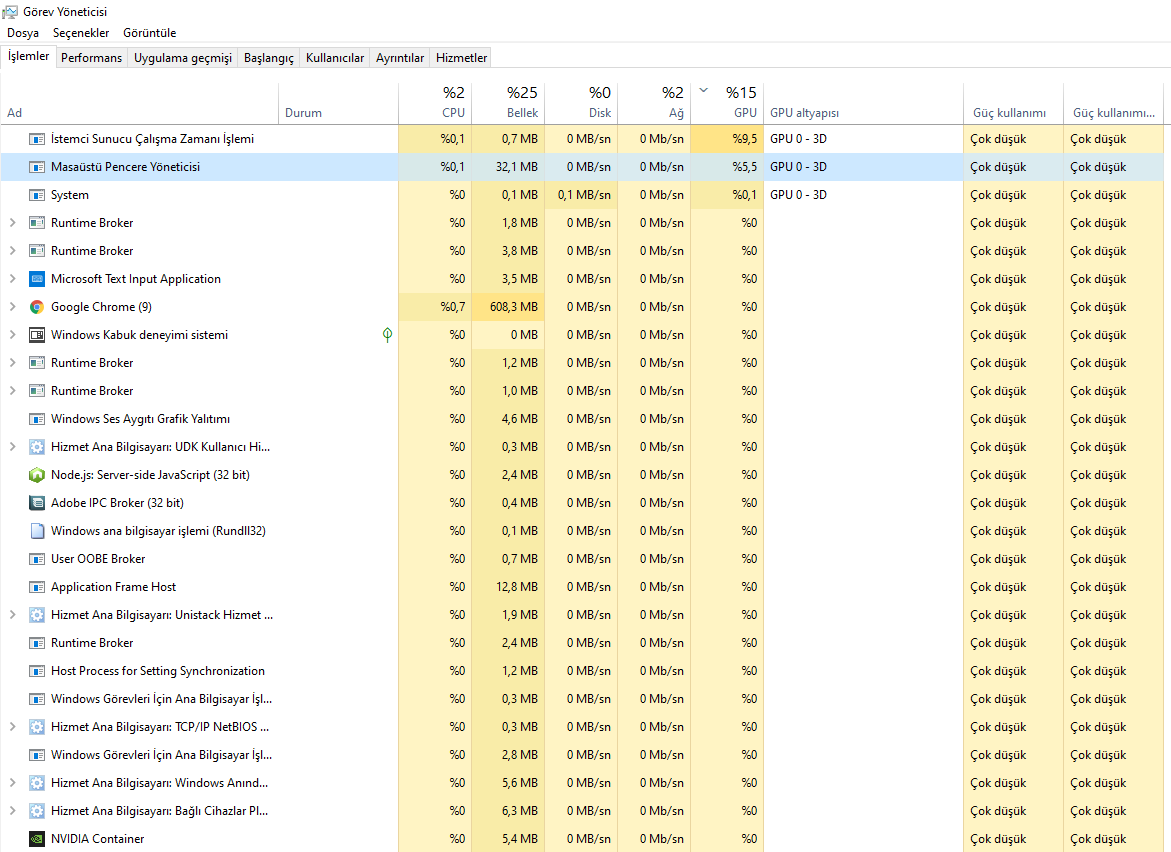Click the Google Chrome process icon
This screenshot has height=852, width=1171.
click(37, 307)
